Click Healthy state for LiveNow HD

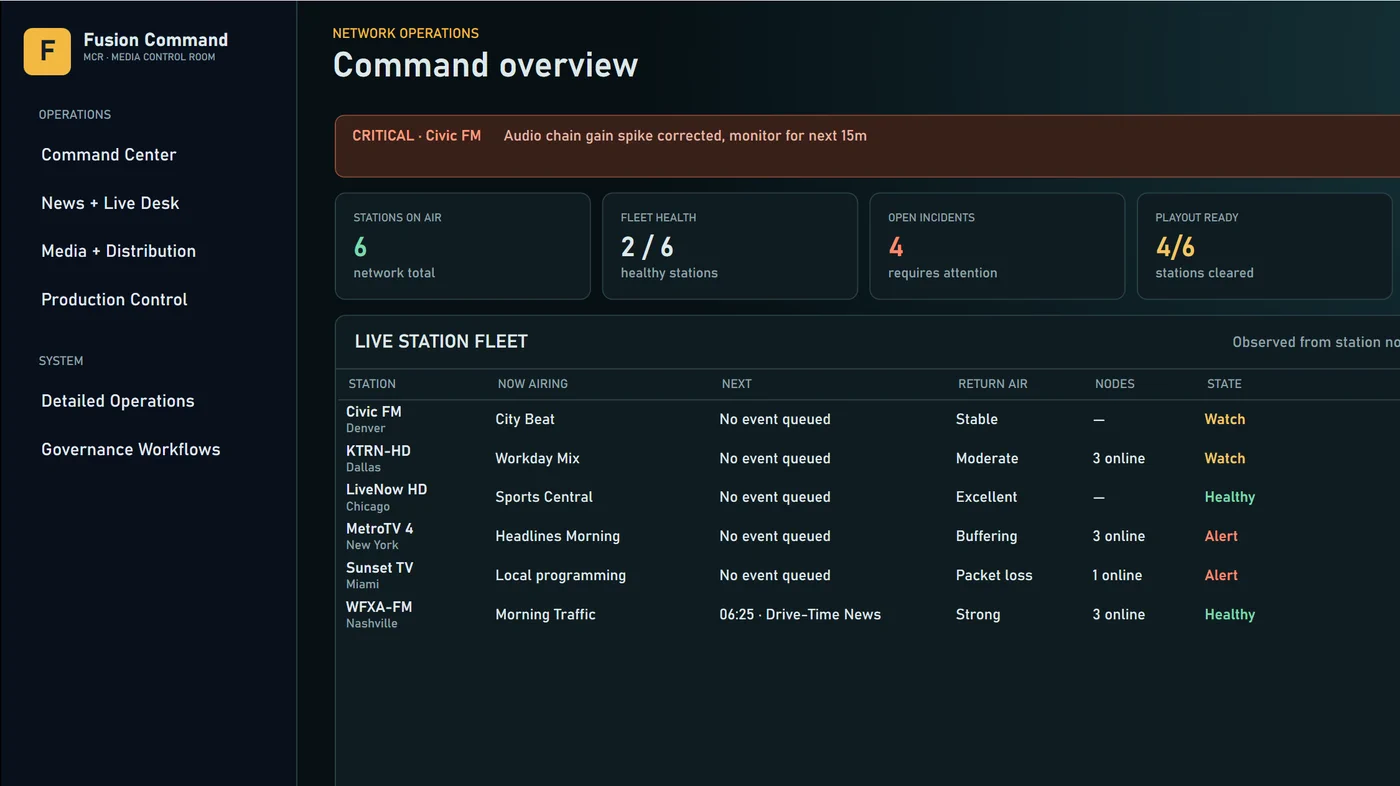click(x=1230, y=497)
